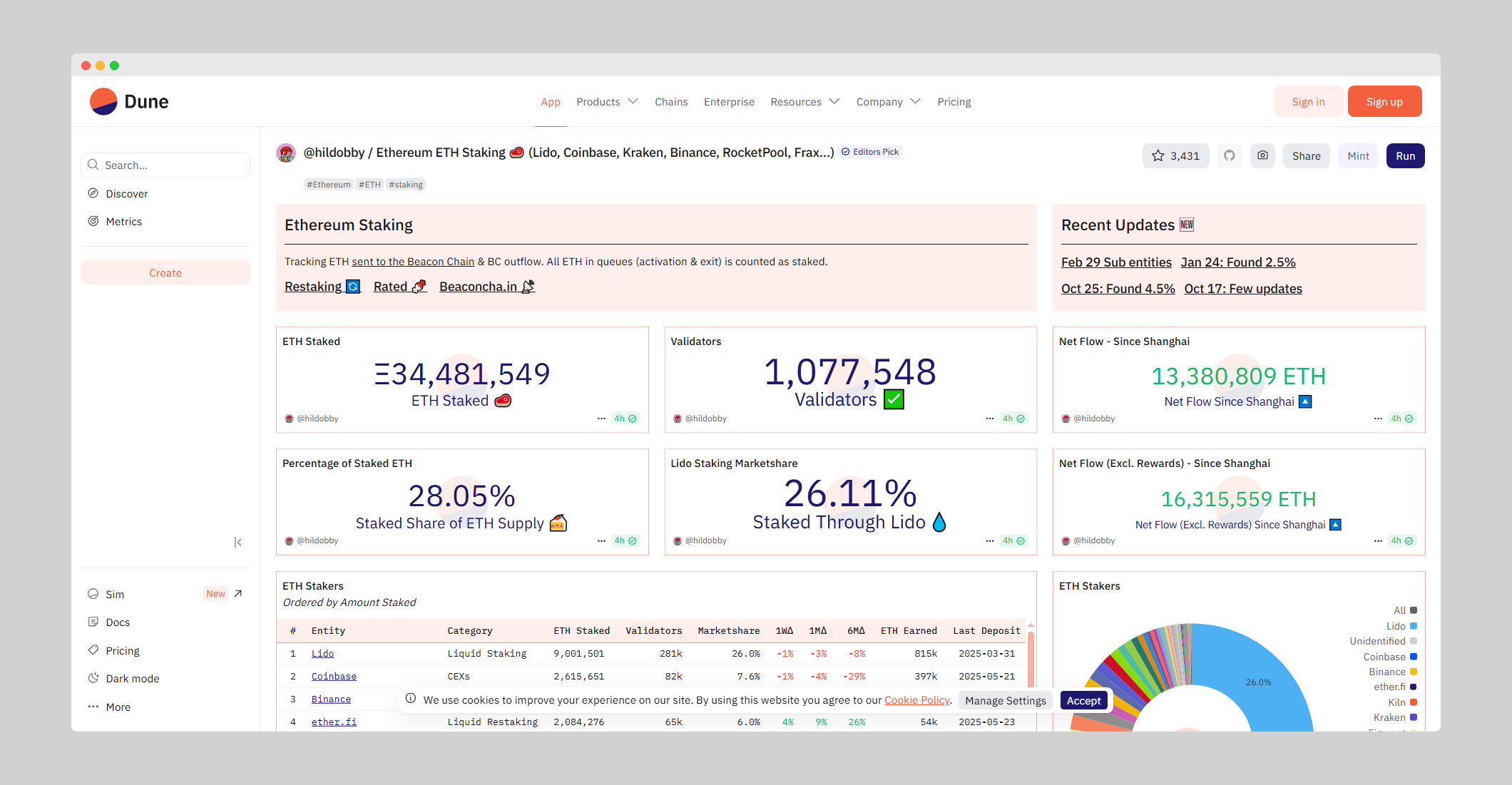1512x785 pixels.
Task: Open Docs from the sidebar
Action: (x=118, y=622)
